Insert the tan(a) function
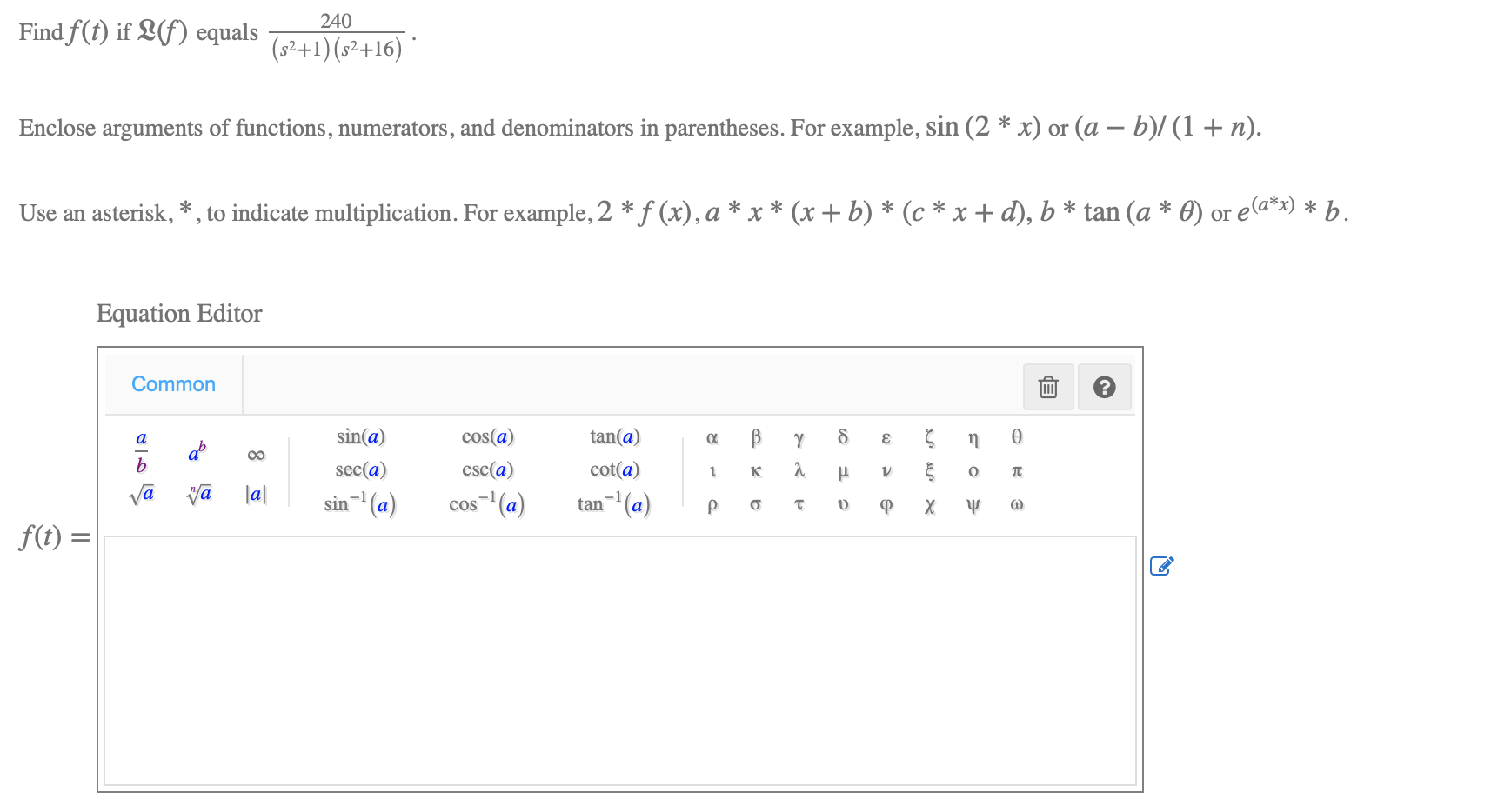Image resolution: width=1491 pixels, height=812 pixels. pyautogui.click(x=614, y=436)
